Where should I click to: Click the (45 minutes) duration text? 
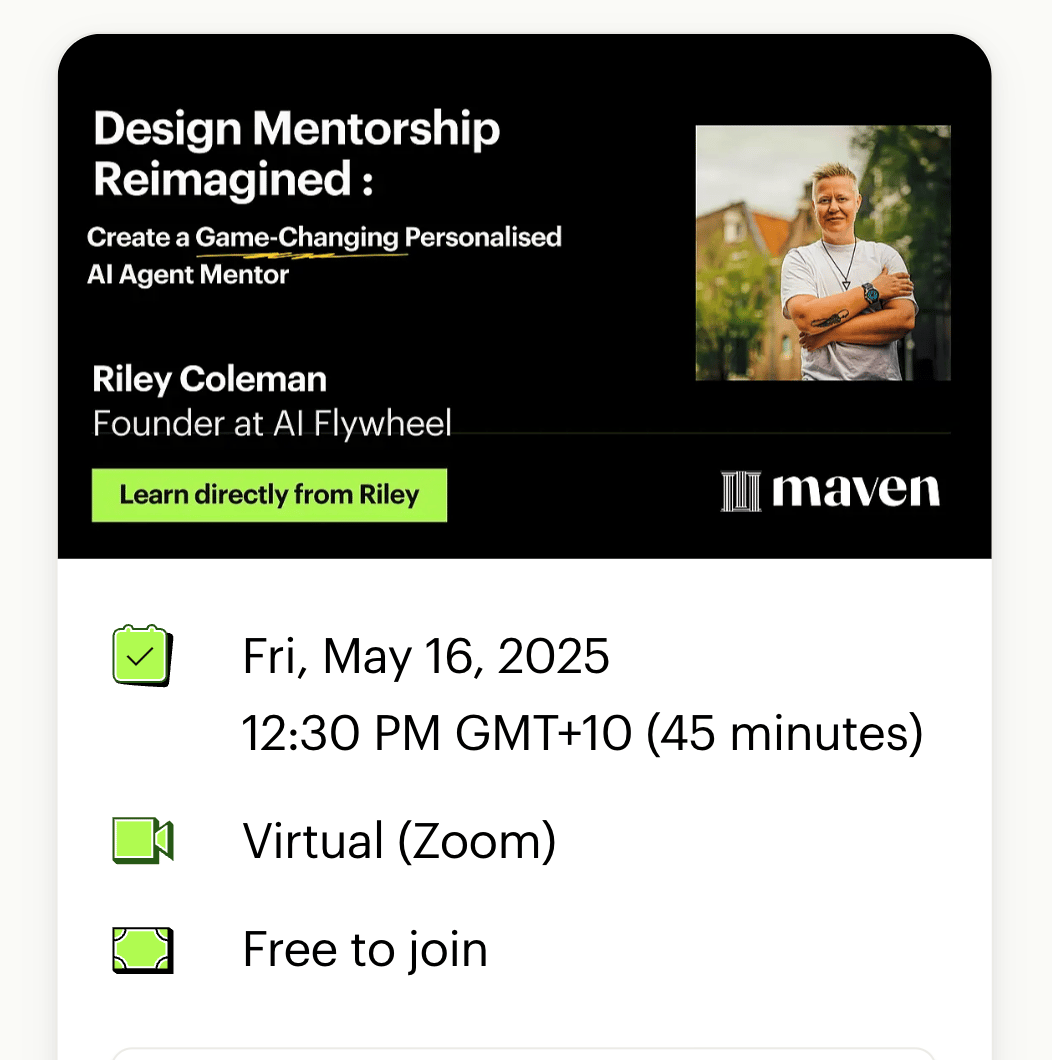[785, 733]
